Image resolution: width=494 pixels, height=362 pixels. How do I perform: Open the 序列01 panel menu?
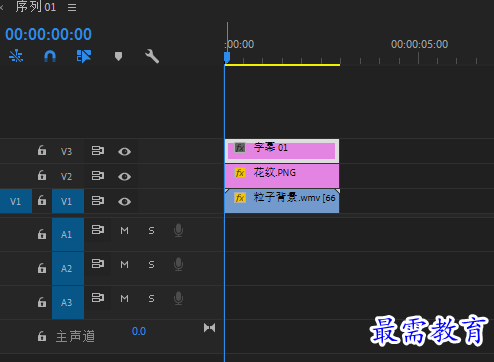point(72,7)
